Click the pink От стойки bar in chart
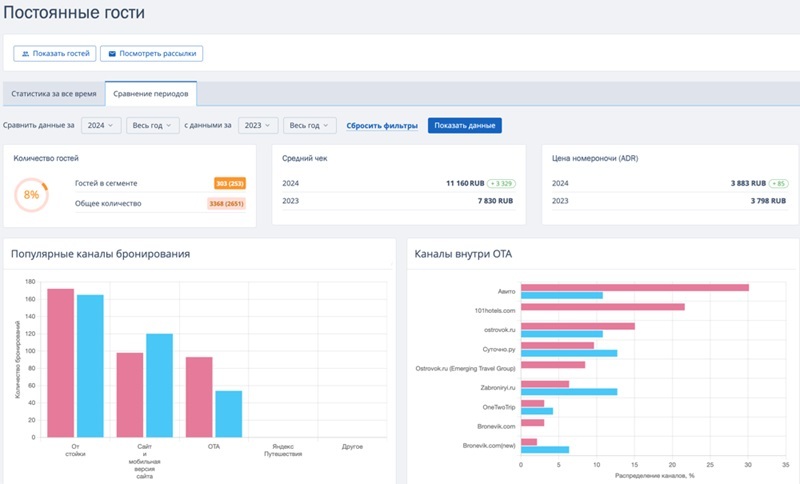Screen dimensions: 800x484 tap(61, 363)
